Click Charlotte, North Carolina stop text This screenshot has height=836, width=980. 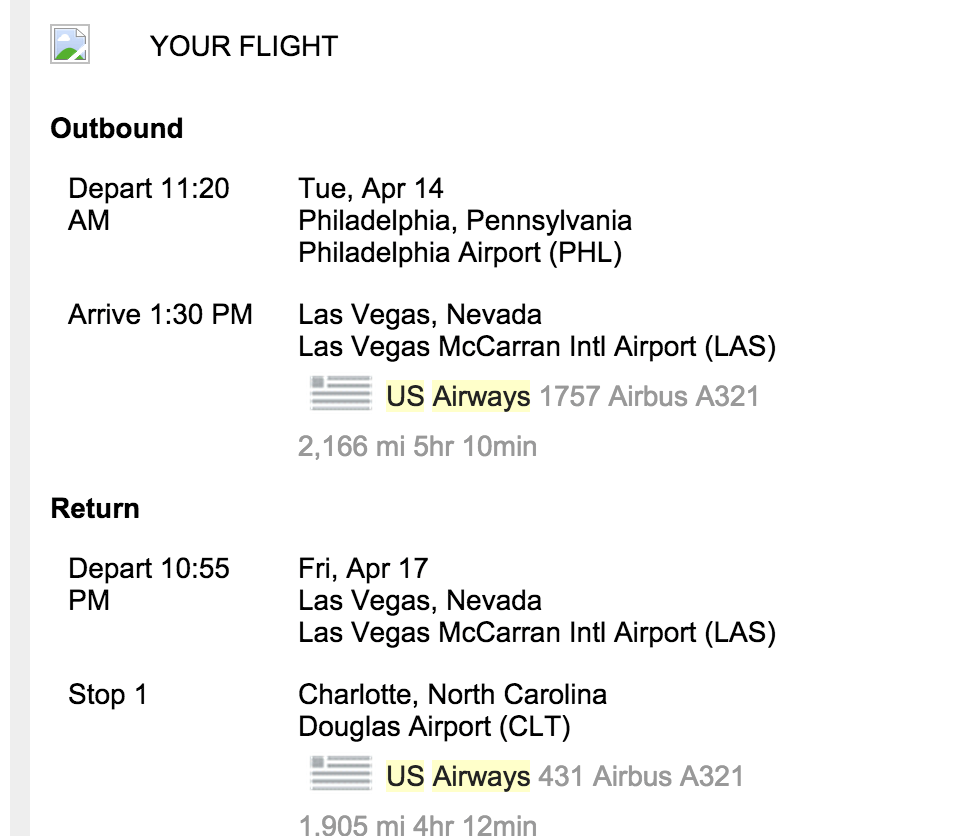point(452,694)
